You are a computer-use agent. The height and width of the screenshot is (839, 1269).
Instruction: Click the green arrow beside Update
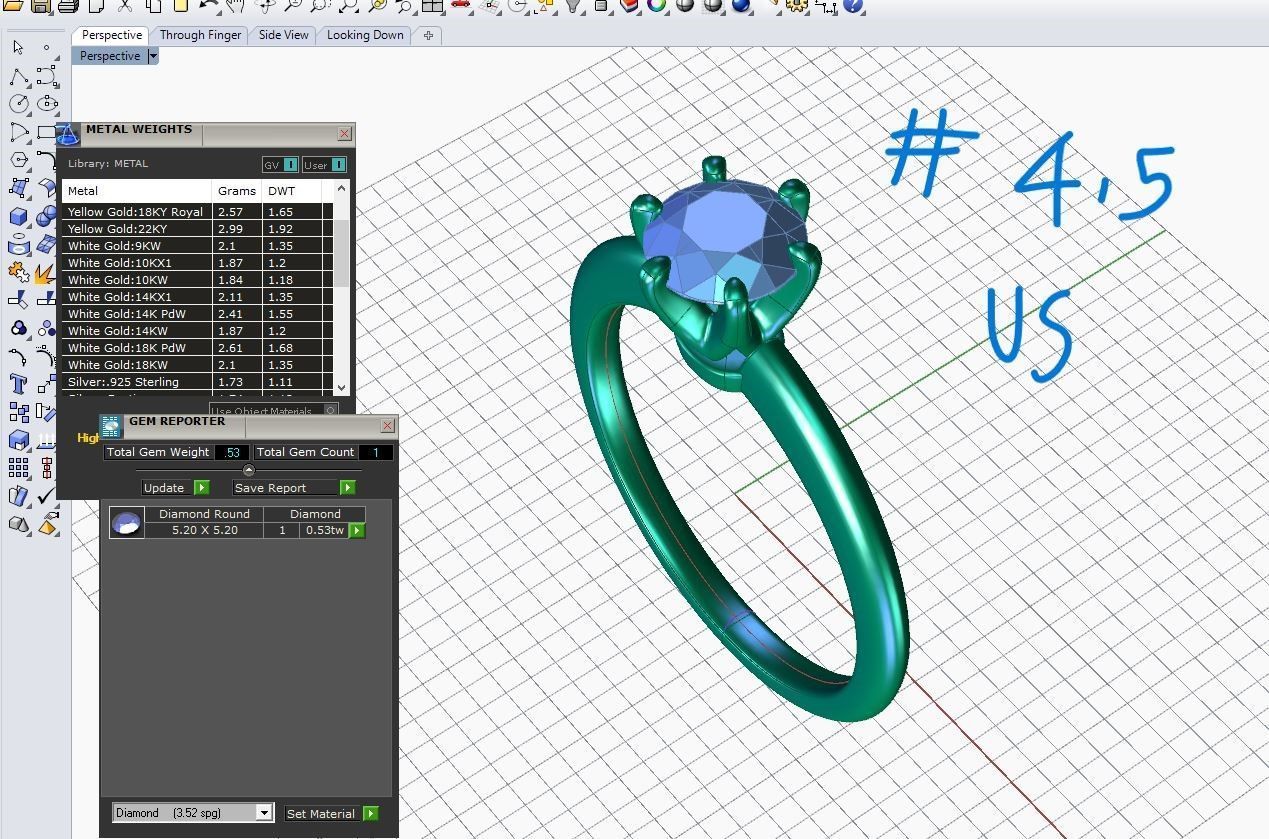[201, 488]
